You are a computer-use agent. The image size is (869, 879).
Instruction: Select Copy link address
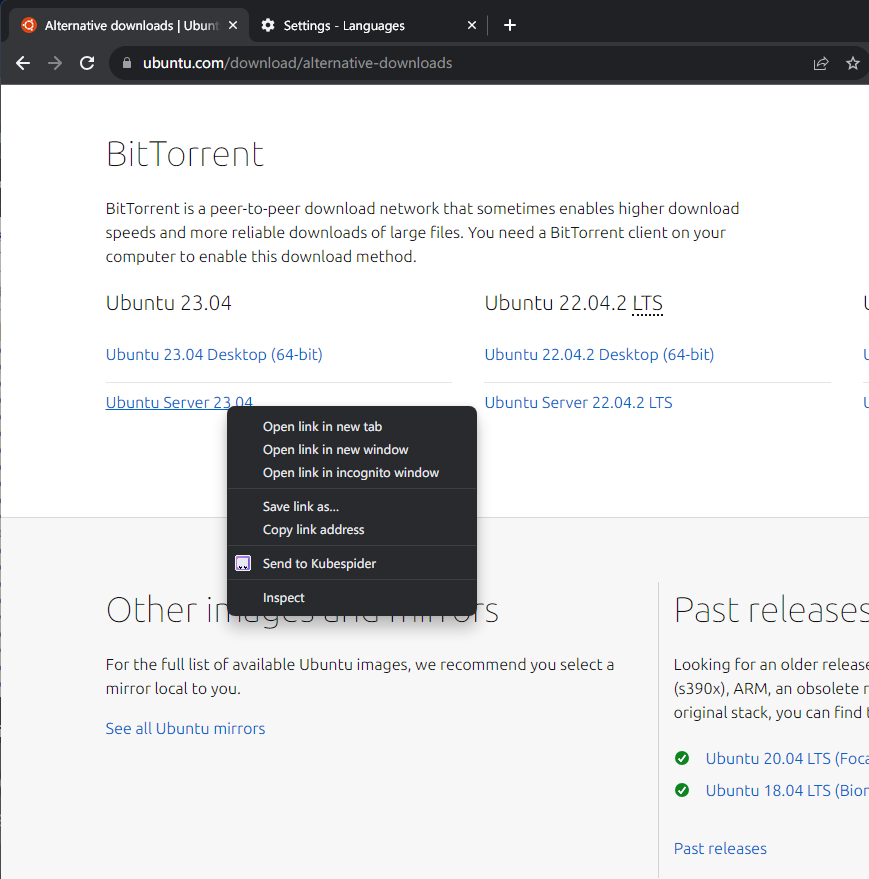pos(352,530)
